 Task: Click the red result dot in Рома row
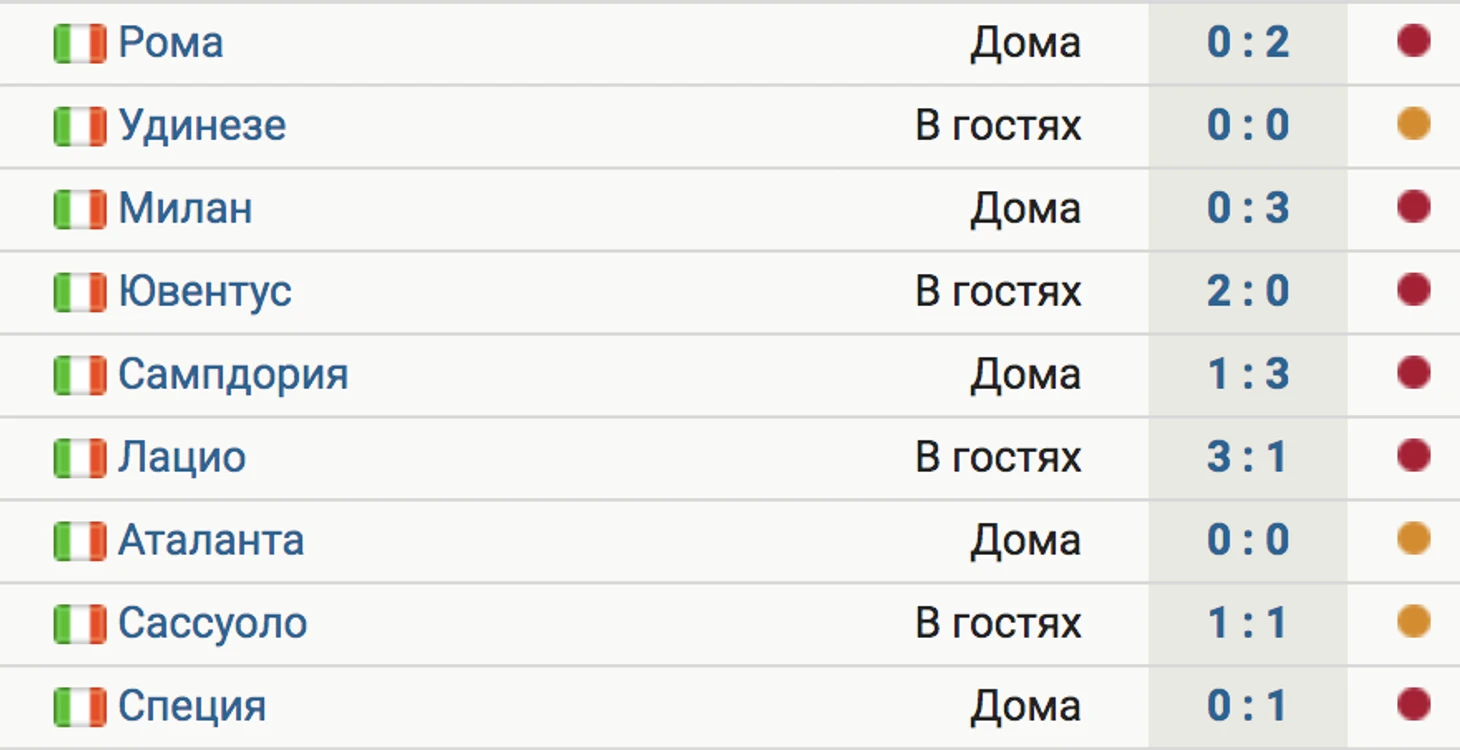[x=1413, y=42]
